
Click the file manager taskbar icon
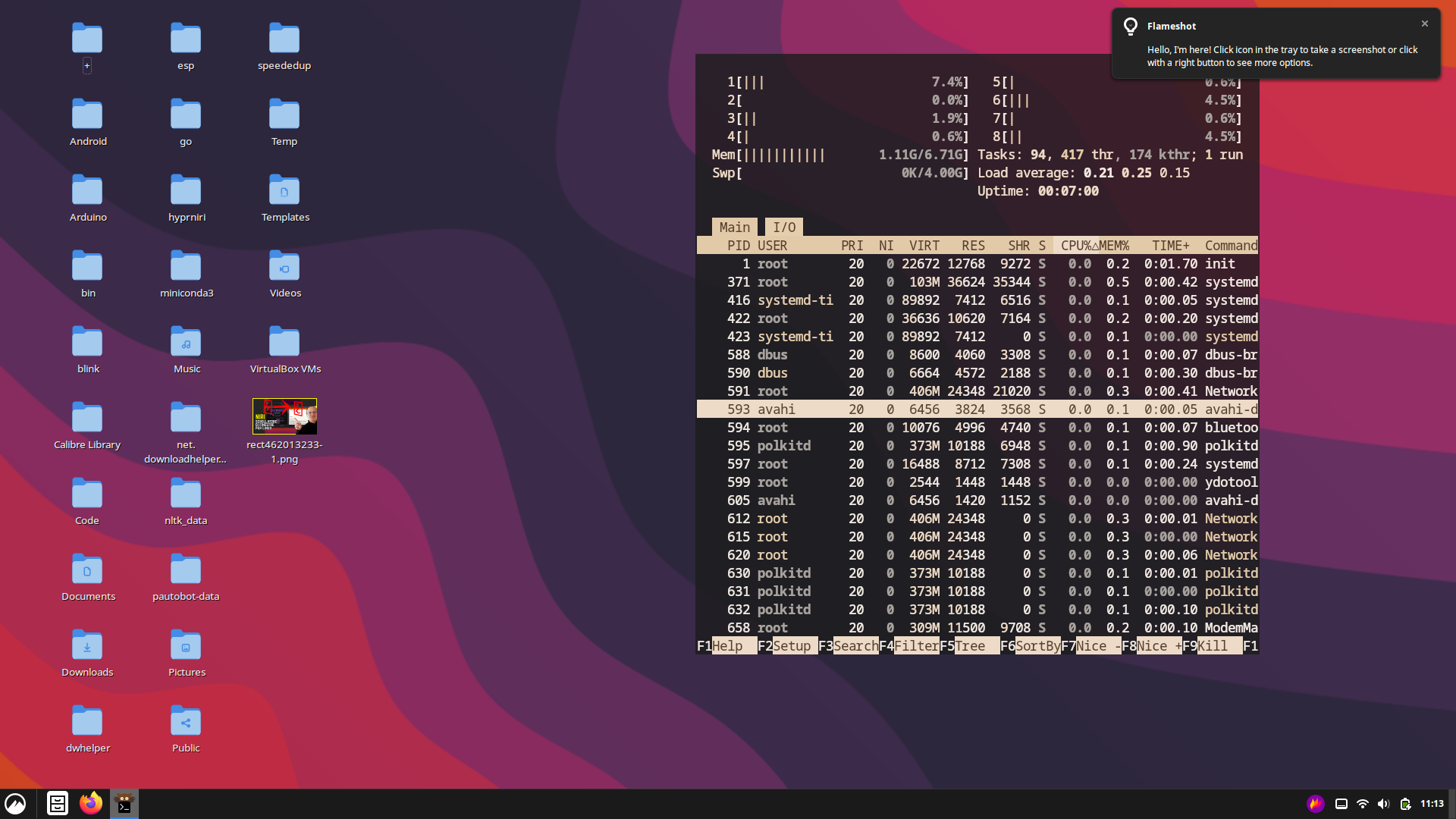(58, 803)
